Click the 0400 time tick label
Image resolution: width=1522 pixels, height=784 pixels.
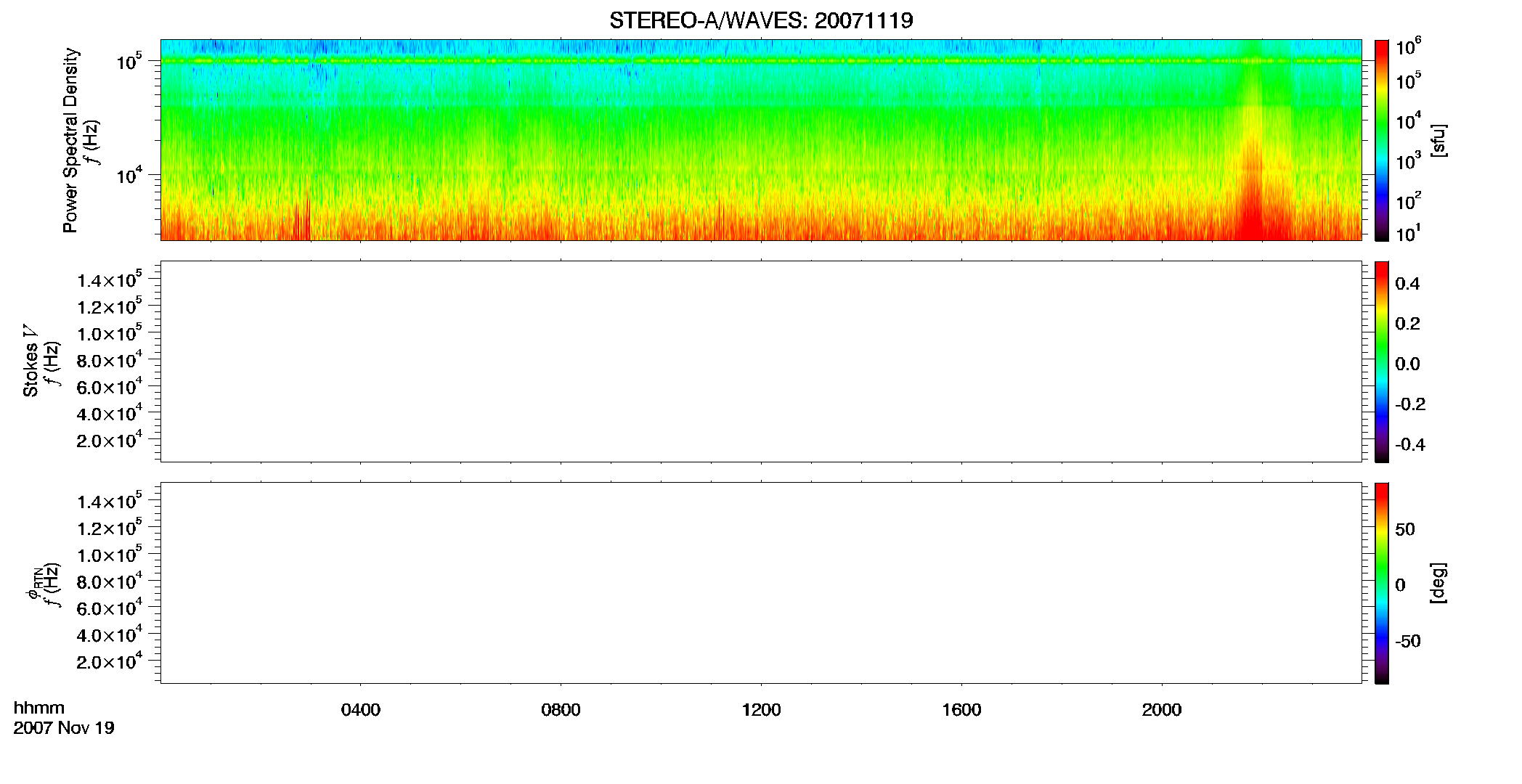pyautogui.click(x=361, y=710)
